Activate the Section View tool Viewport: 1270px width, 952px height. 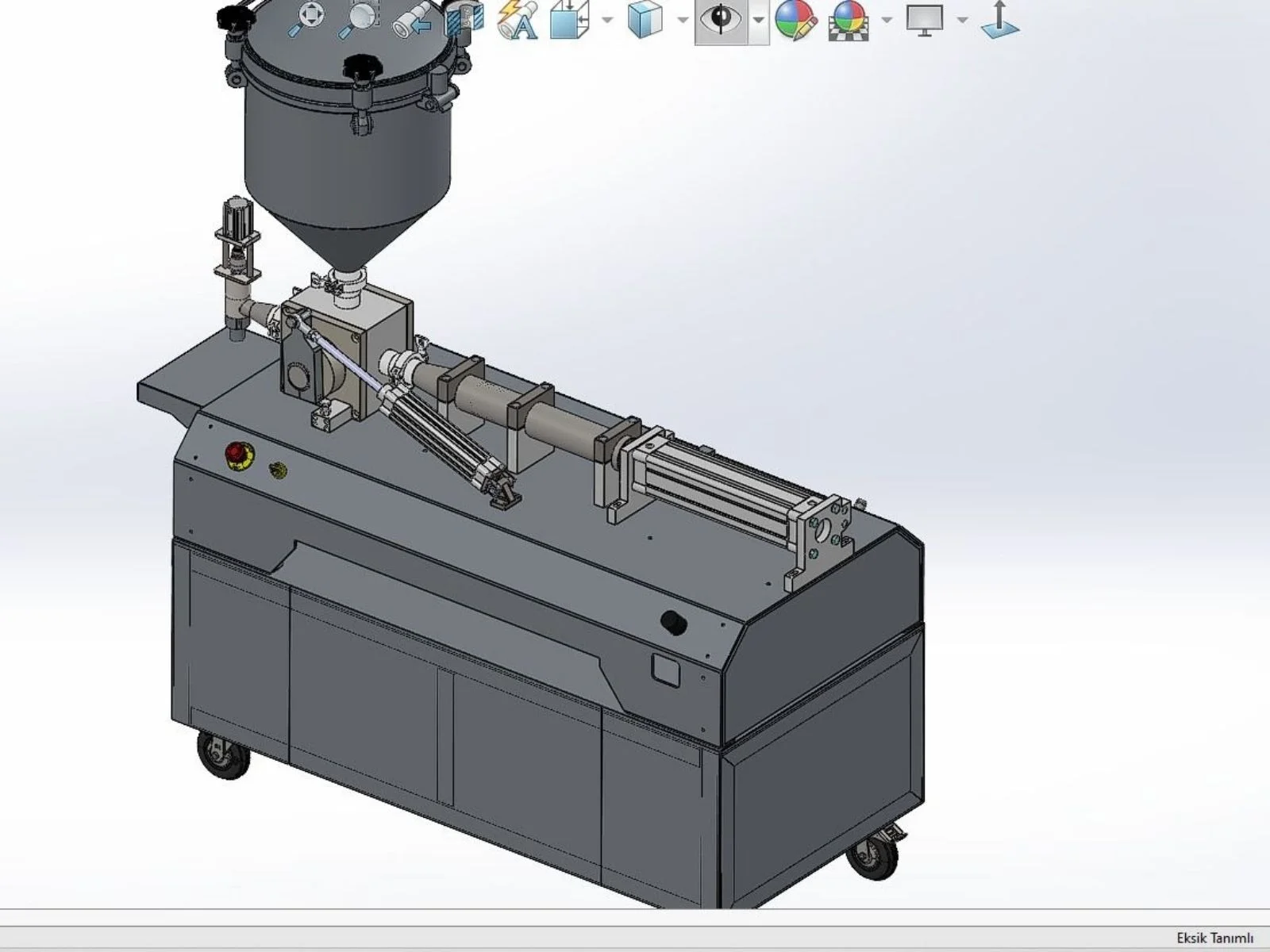465,19
